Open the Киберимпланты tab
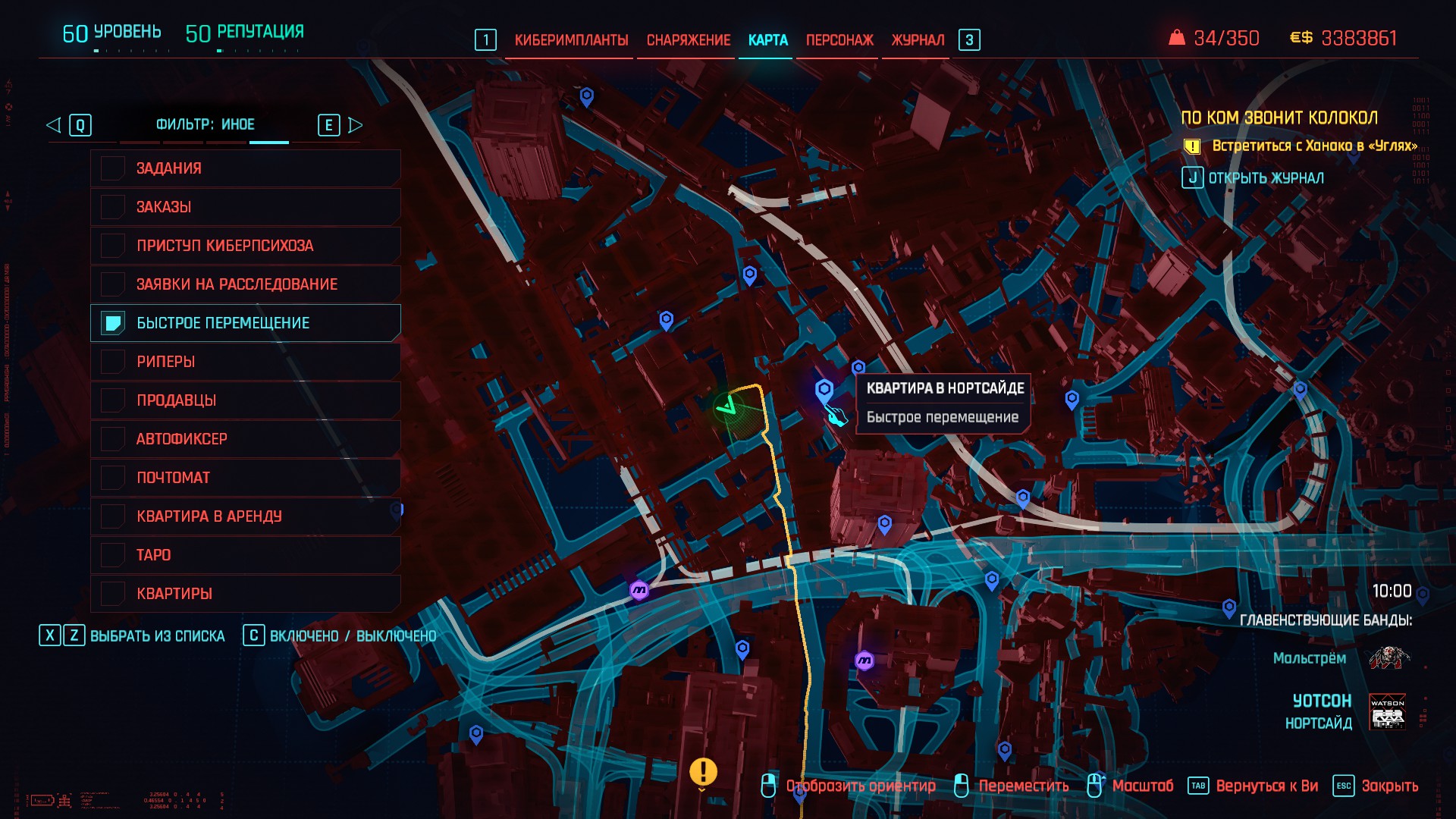 (x=571, y=40)
